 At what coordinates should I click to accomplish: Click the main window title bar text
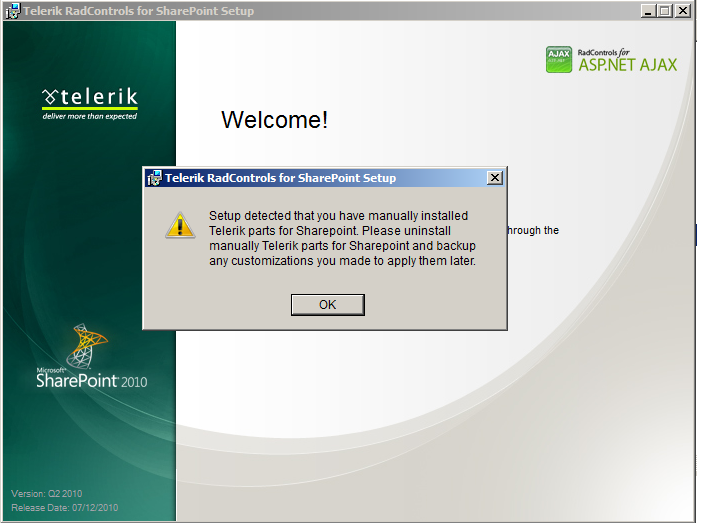tap(139, 11)
